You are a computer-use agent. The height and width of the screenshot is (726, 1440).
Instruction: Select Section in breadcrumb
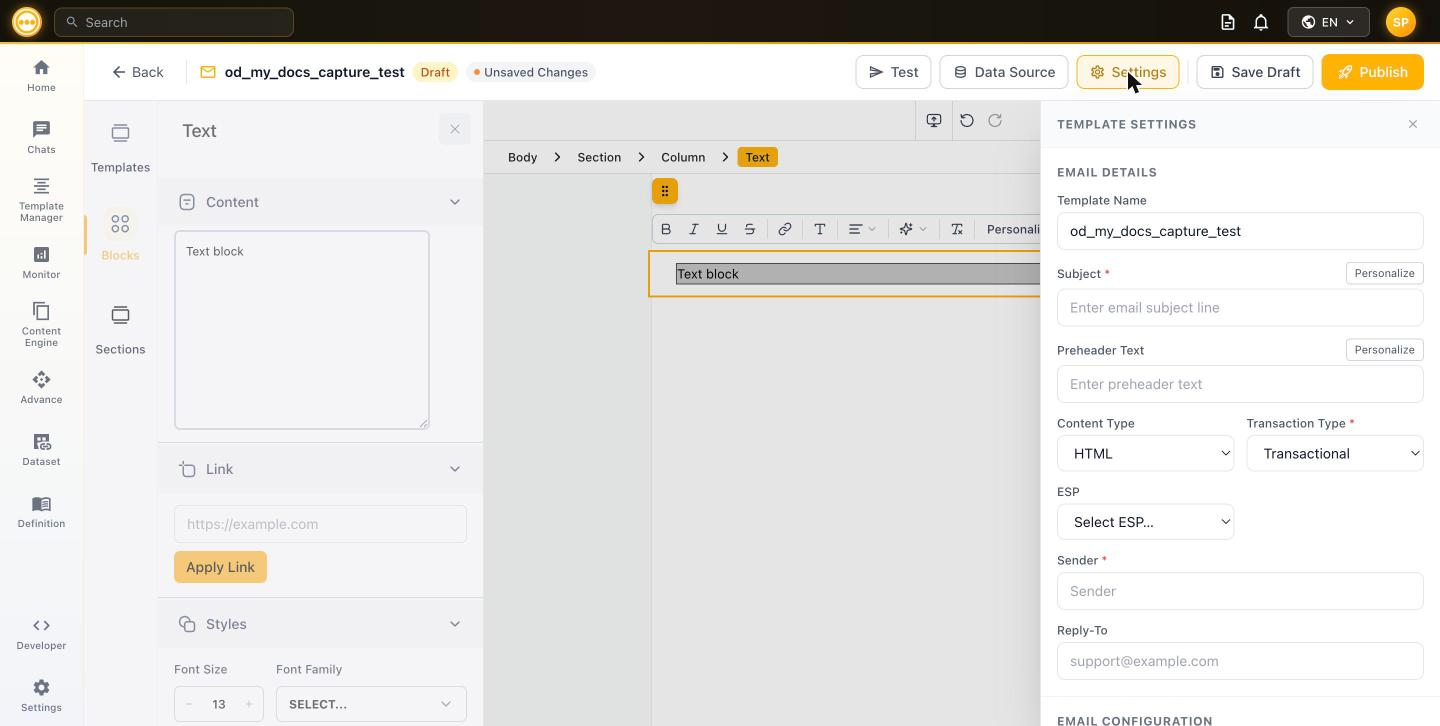pos(599,157)
